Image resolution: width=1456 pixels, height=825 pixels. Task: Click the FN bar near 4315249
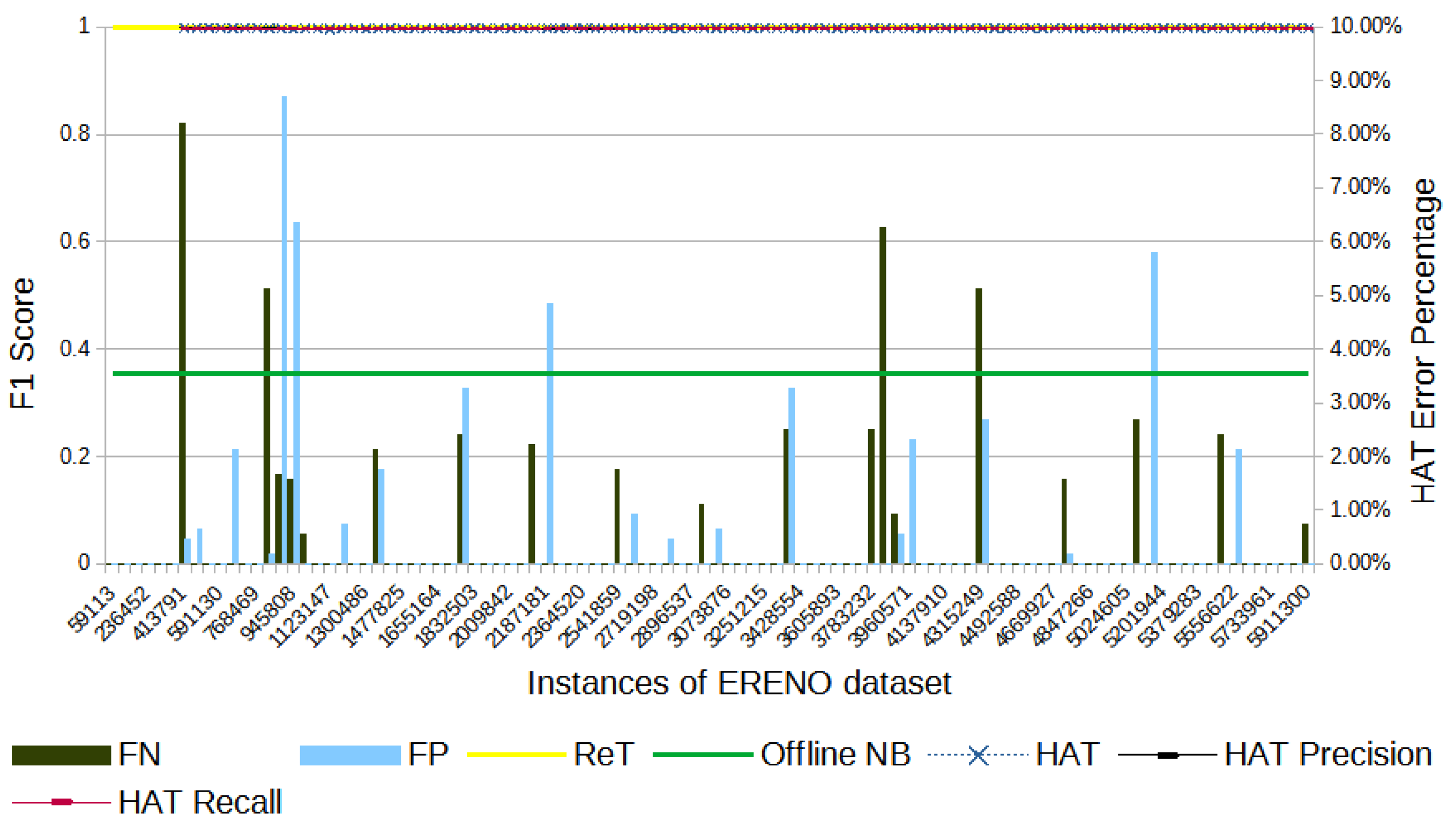pos(979,426)
